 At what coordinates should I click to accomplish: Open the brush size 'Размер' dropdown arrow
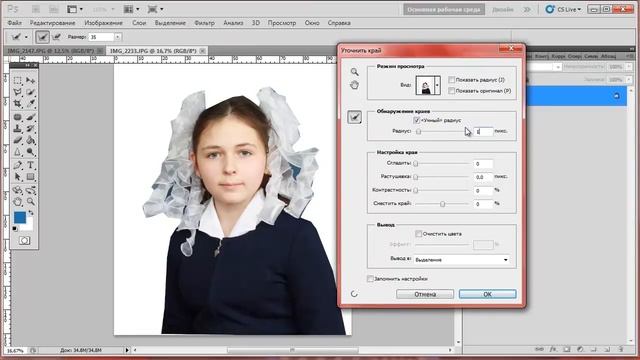pyautogui.click(x=118, y=37)
